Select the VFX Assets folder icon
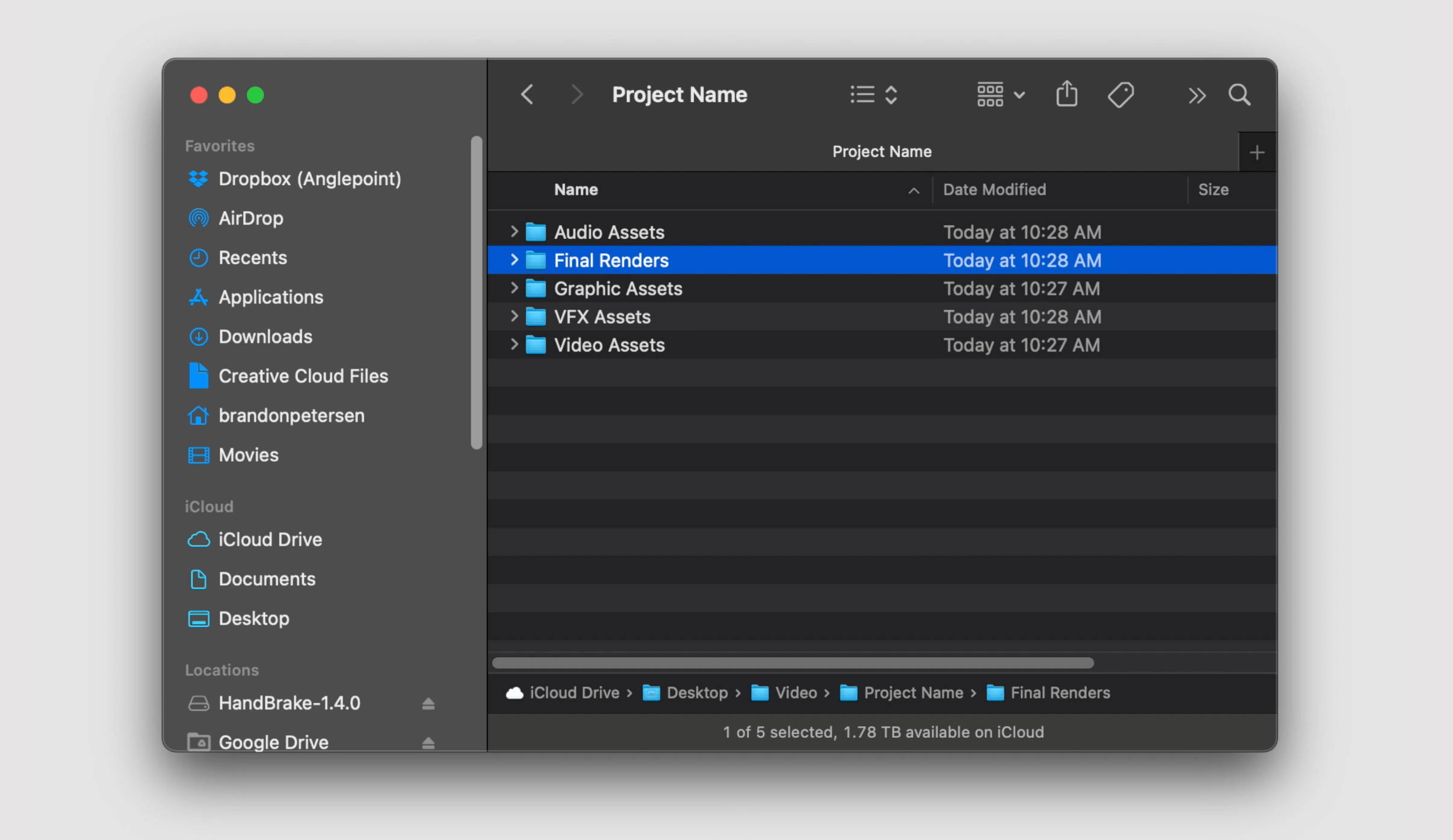 [x=536, y=317]
